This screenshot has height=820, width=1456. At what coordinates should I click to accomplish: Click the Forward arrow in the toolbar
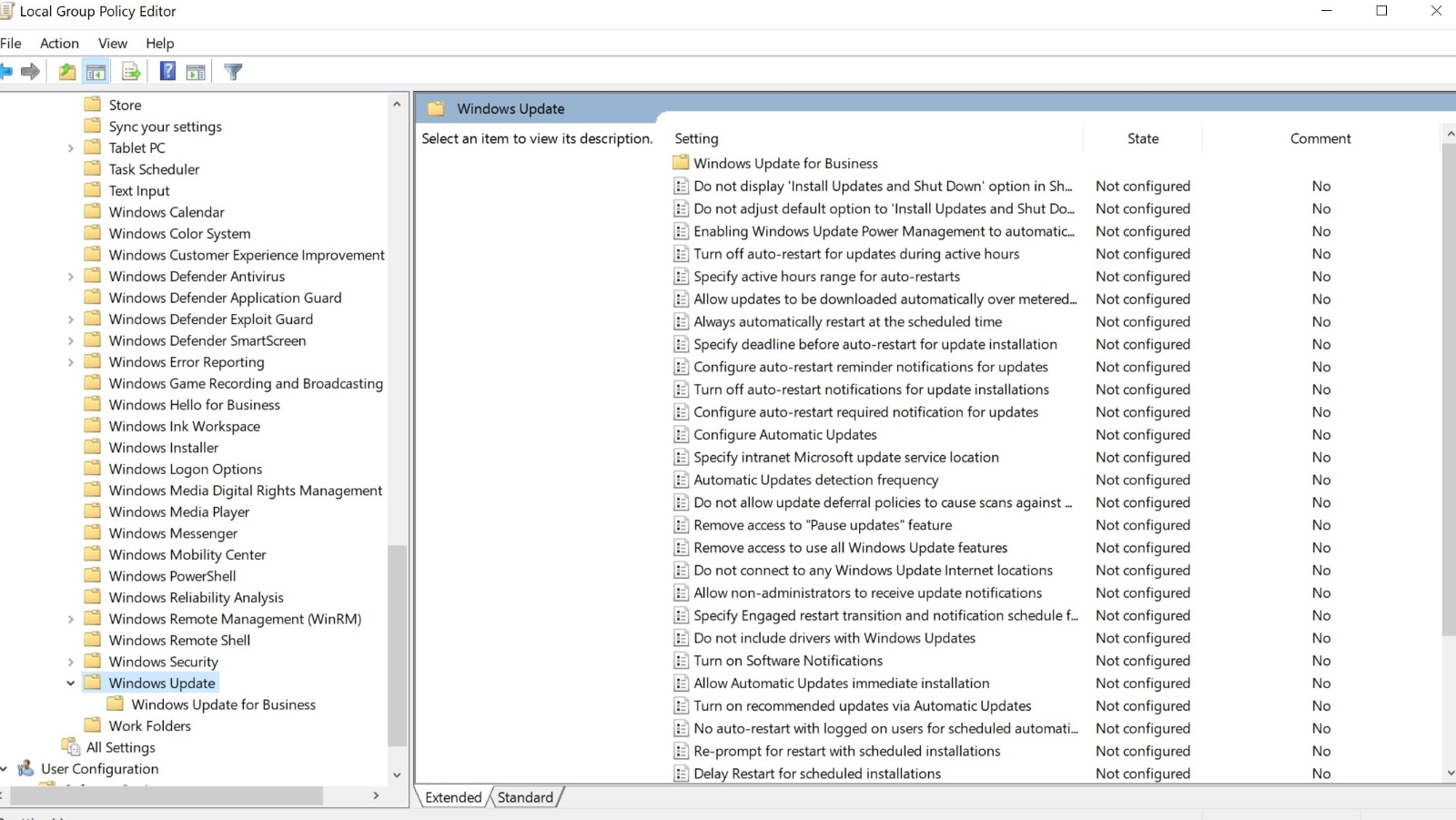click(x=31, y=72)
